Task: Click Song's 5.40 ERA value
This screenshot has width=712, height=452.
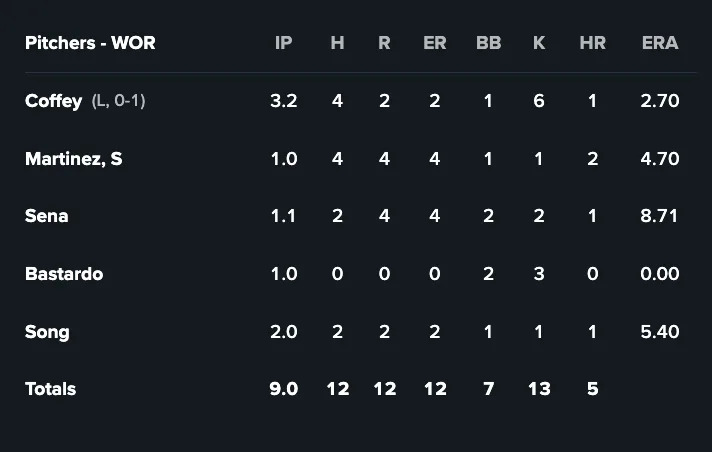Action: tap(660, 332)
